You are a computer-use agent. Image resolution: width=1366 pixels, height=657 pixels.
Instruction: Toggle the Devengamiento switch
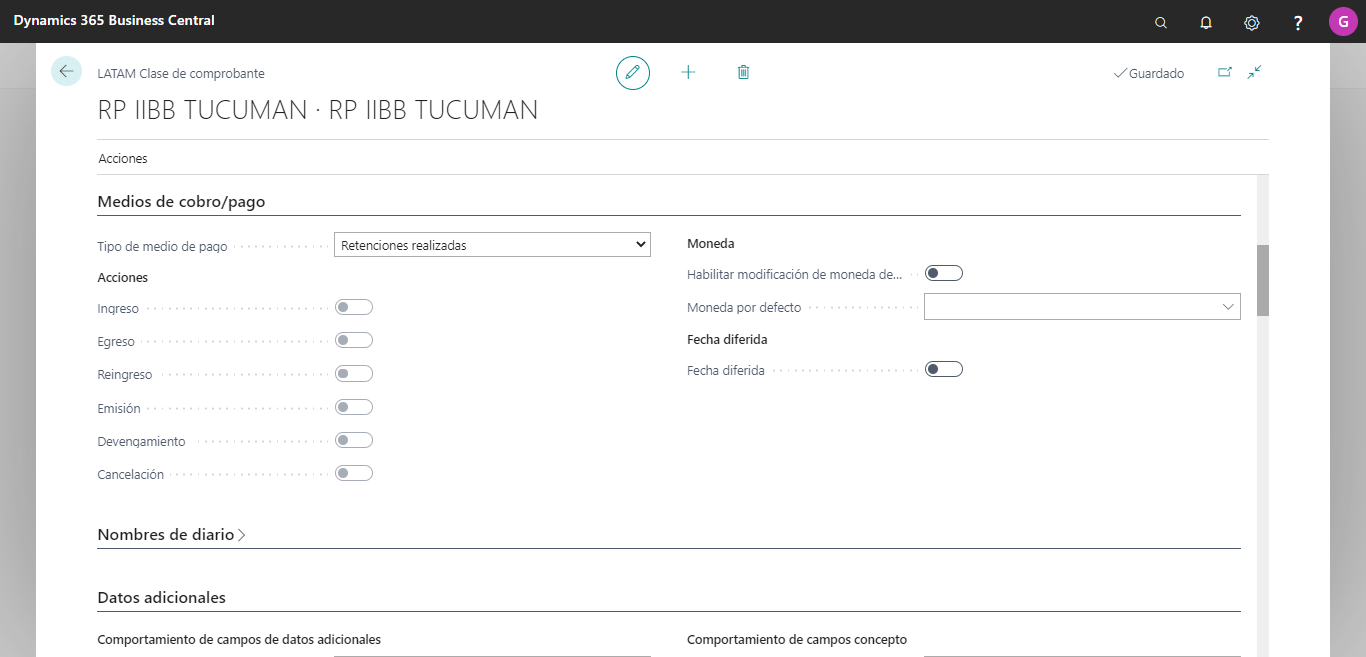pos(354,440)
